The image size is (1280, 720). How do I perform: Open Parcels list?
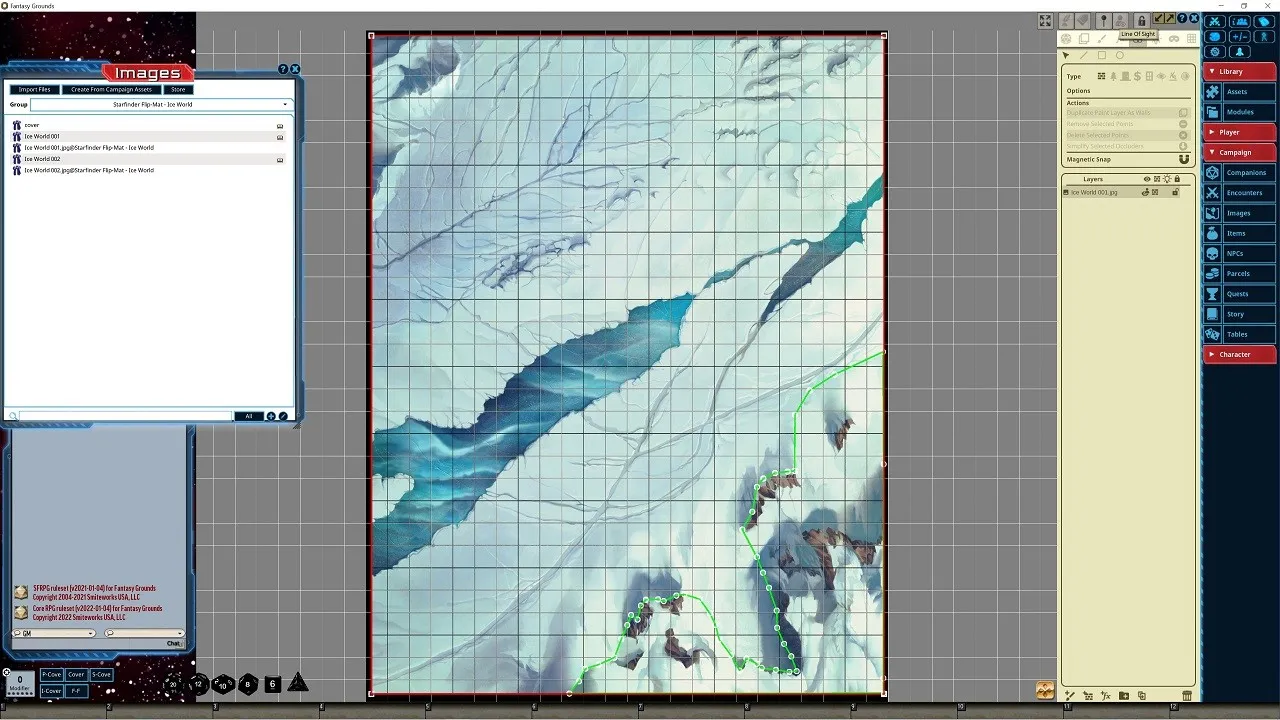[1239, 273]
